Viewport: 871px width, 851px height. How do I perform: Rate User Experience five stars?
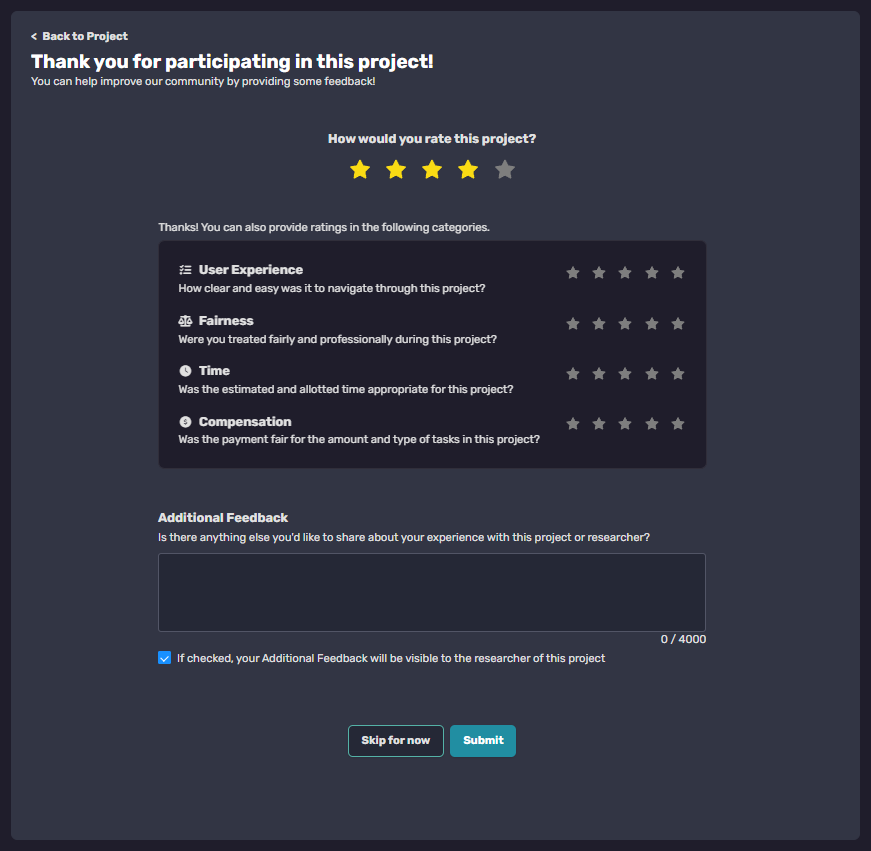(678, 273)
